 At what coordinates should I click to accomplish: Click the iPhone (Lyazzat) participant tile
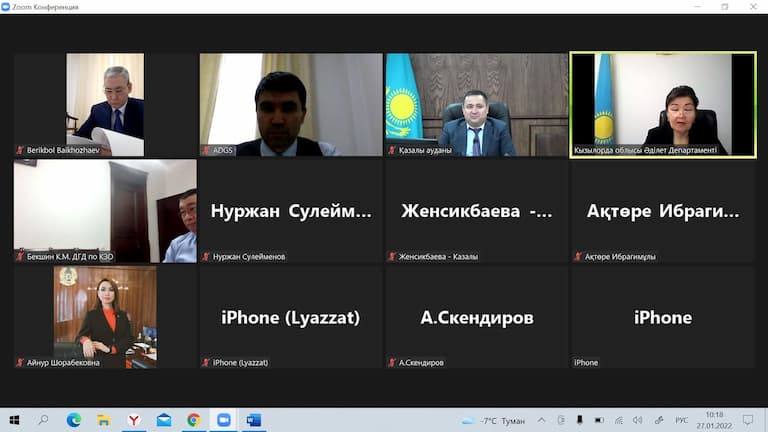(x=291, y=317)
